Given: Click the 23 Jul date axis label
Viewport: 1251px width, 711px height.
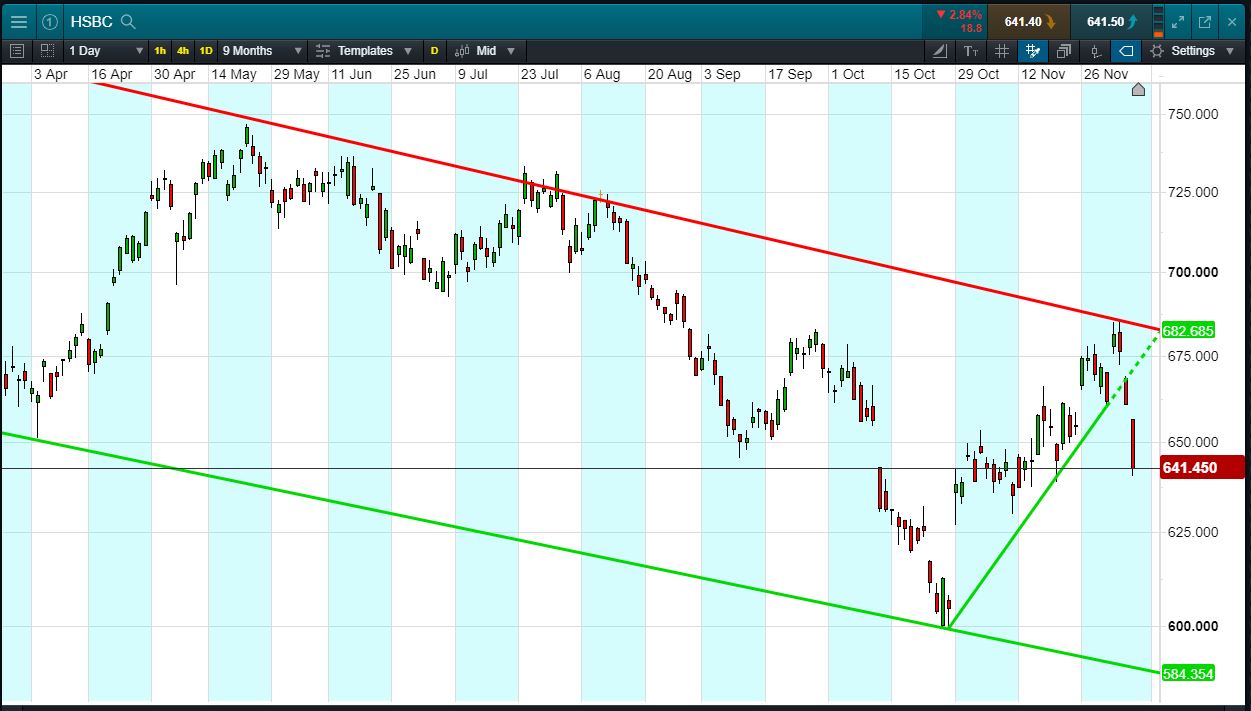Looking at the screenshot, I should coord(541,74).
